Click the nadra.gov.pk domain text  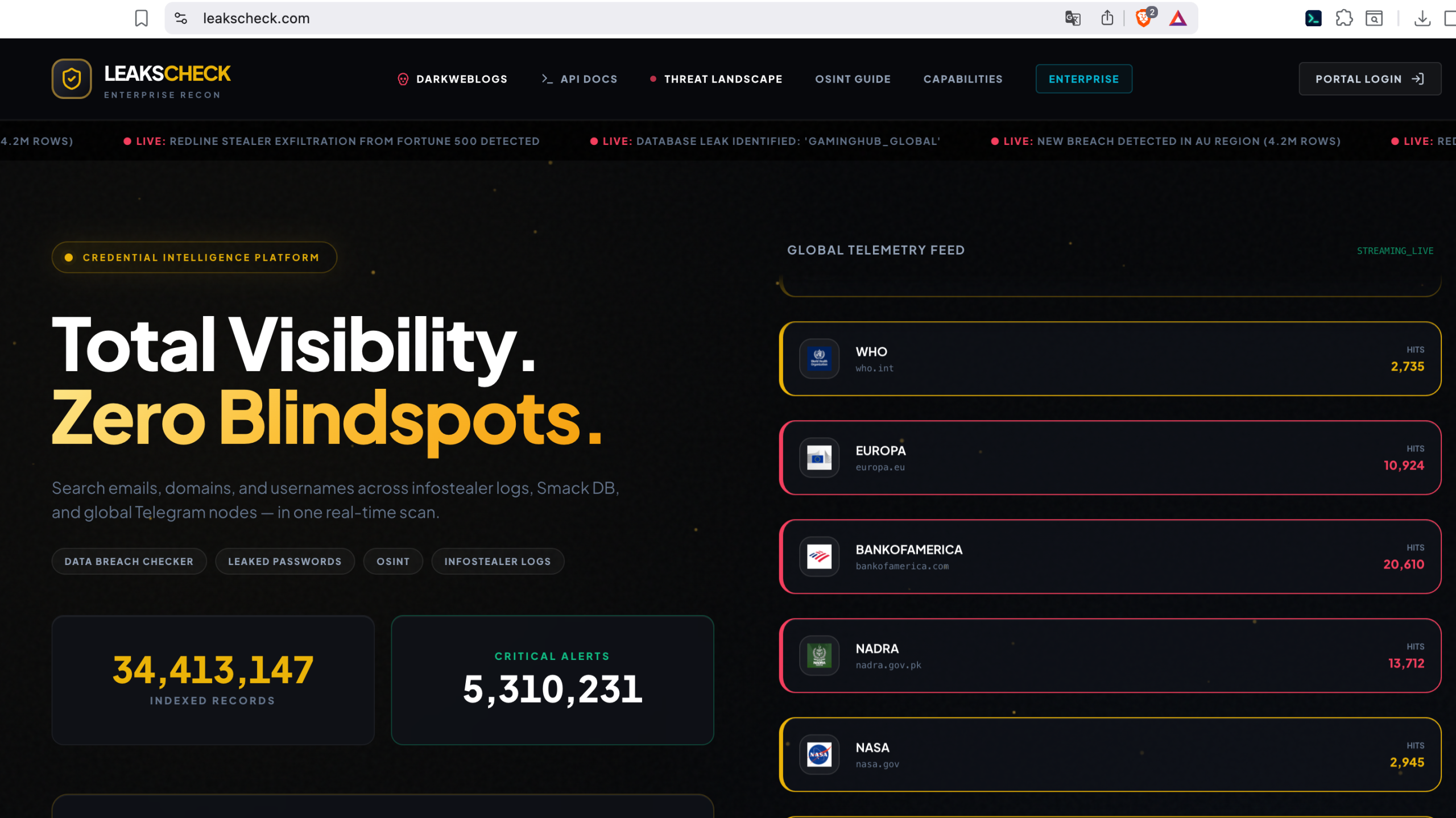(x=888, y=665)
